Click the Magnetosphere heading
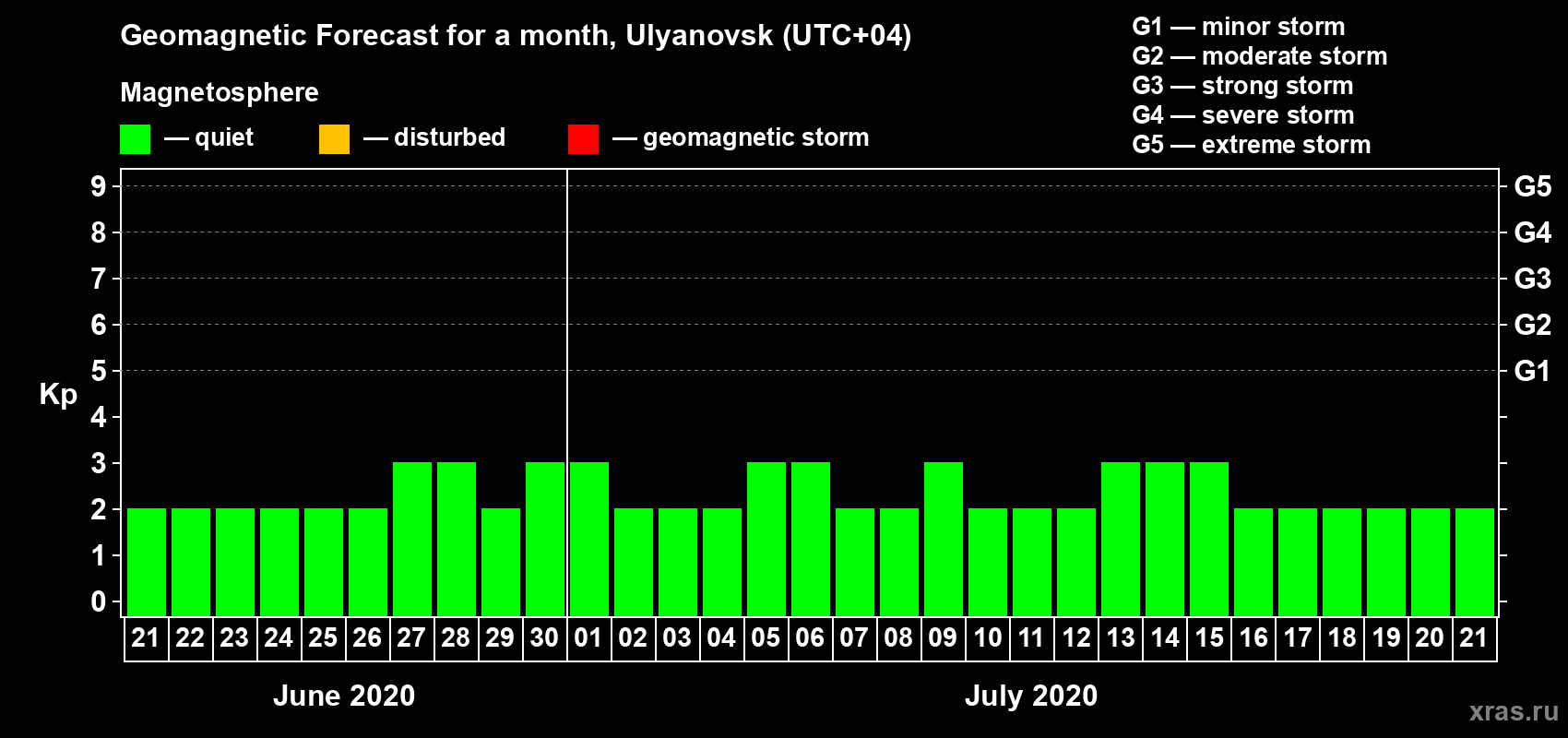The height and width of the screenshot is (738, 1568). (220, 93)
